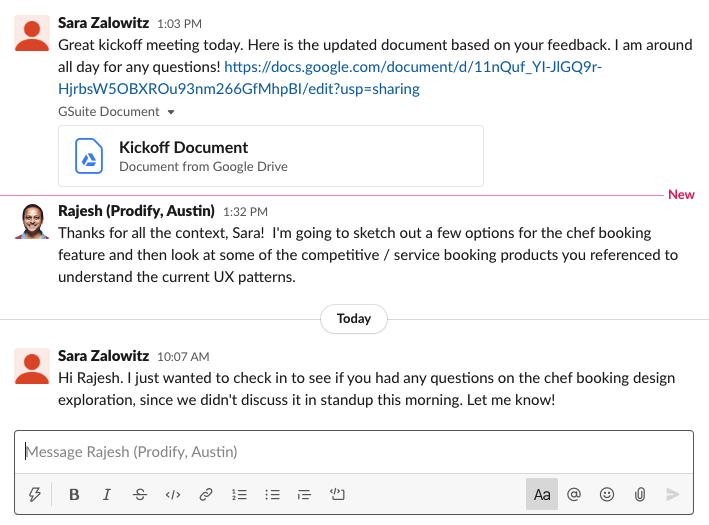
Task: Start an ordered numbered list
Action: pyautogui.click(x=239, y=494)
